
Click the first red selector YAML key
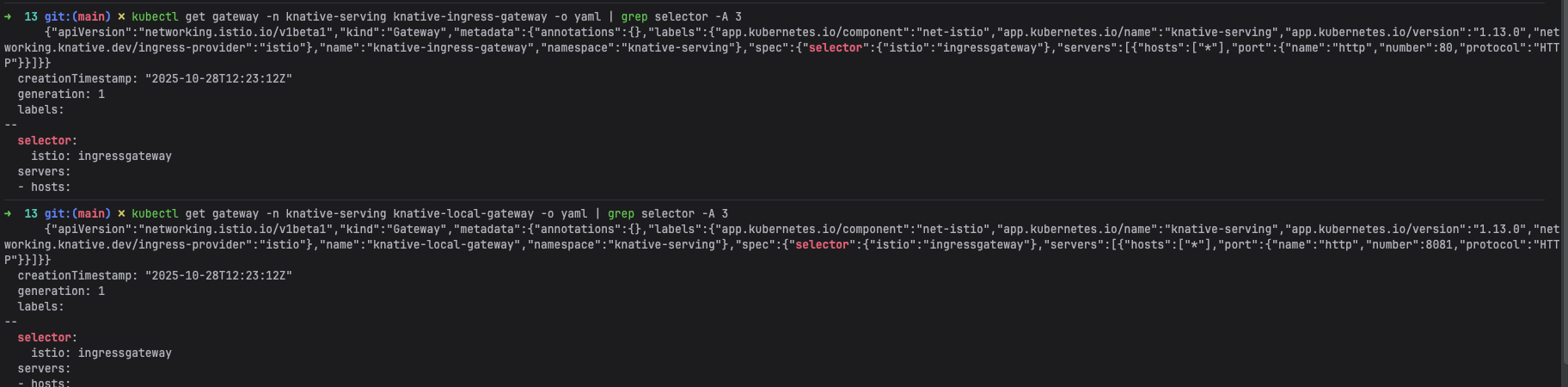click(45, 140)
